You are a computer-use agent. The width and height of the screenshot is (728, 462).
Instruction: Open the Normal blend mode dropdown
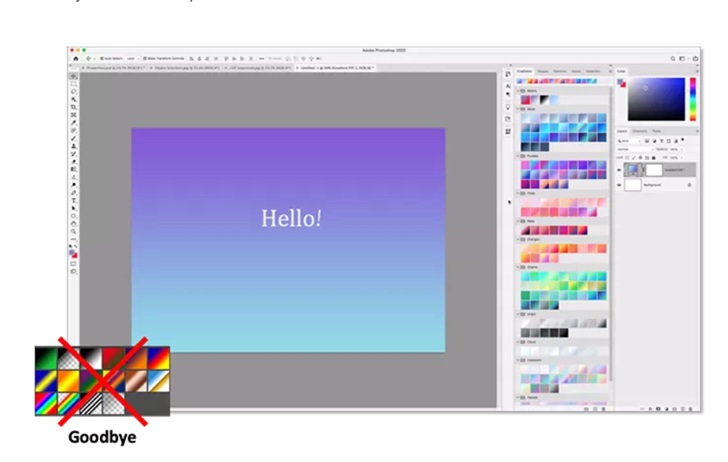(635, 150)
